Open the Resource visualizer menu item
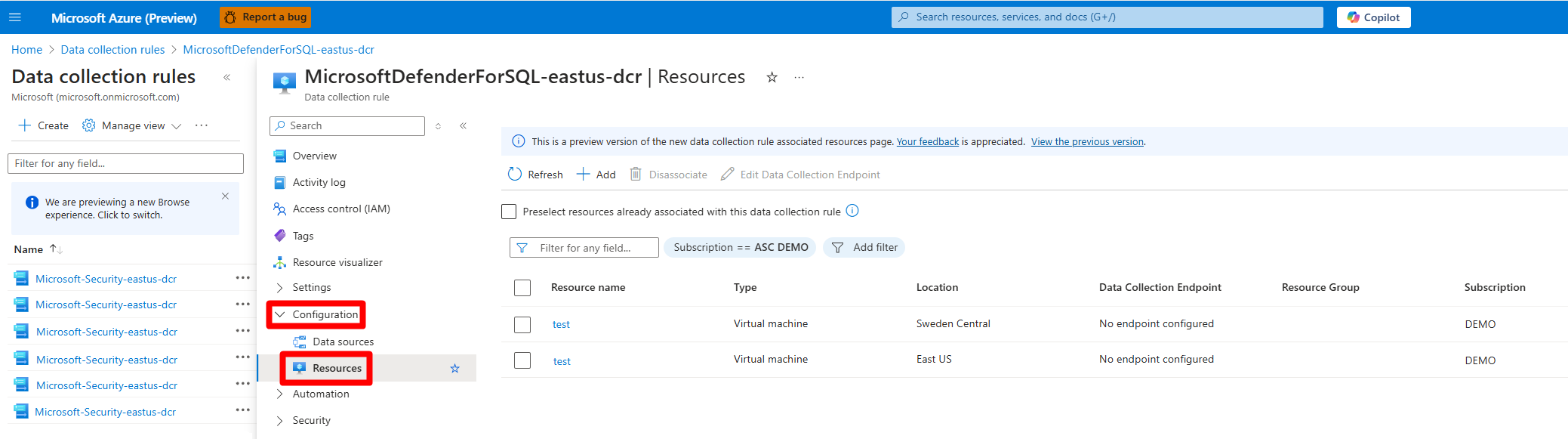The image size is (1568, 439). (337, 262)
